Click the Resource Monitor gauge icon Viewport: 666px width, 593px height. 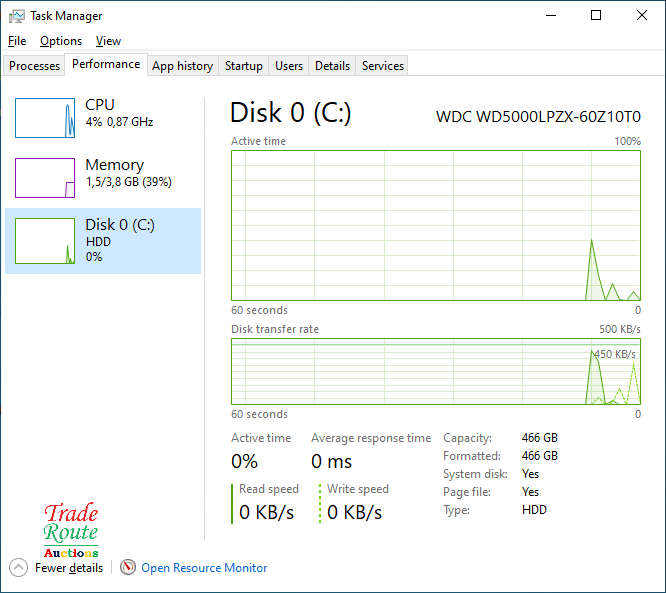[127, 567]
